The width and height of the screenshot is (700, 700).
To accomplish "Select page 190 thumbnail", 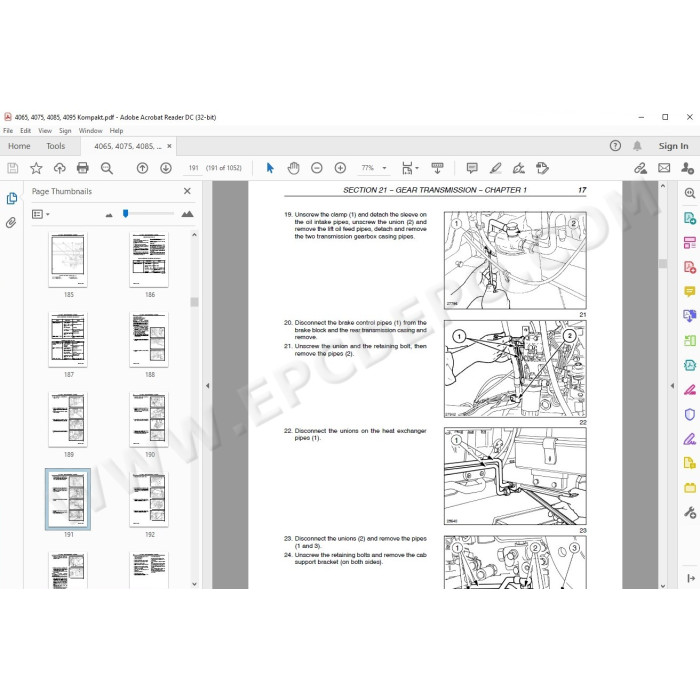I will point(149,419).
